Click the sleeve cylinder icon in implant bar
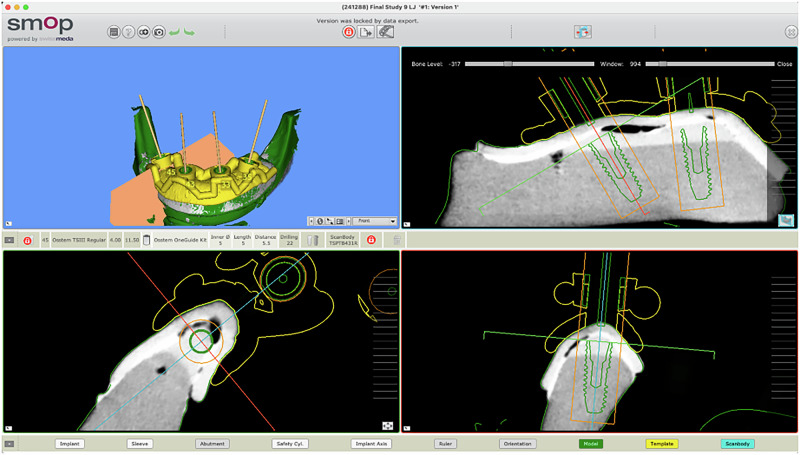 [x=146, y=240]
